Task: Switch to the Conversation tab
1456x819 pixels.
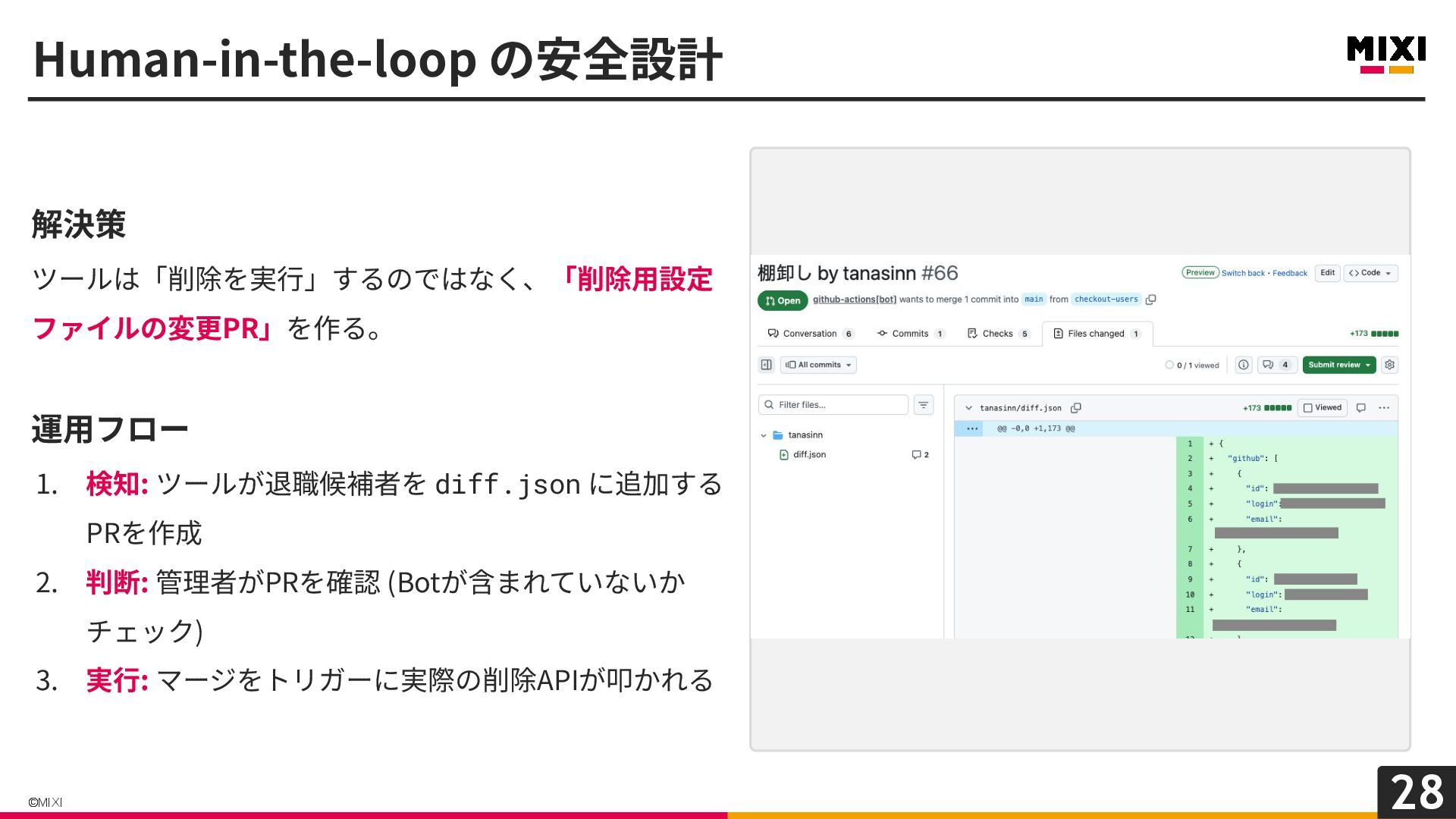Action: tap(809, 334)
